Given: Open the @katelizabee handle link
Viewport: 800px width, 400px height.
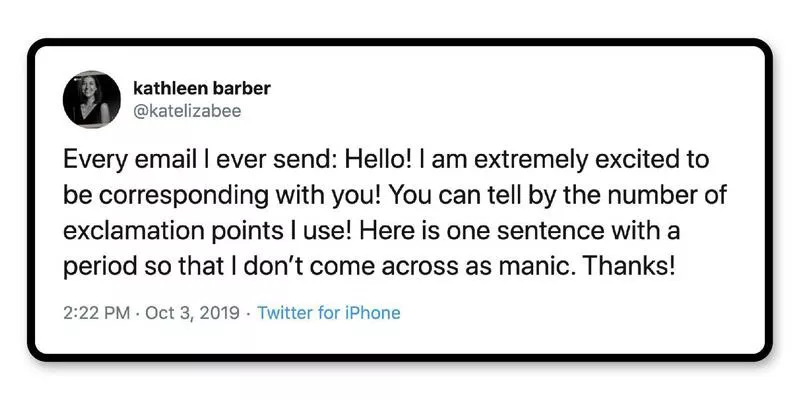Looking at the screenshot, I should 187,111.
